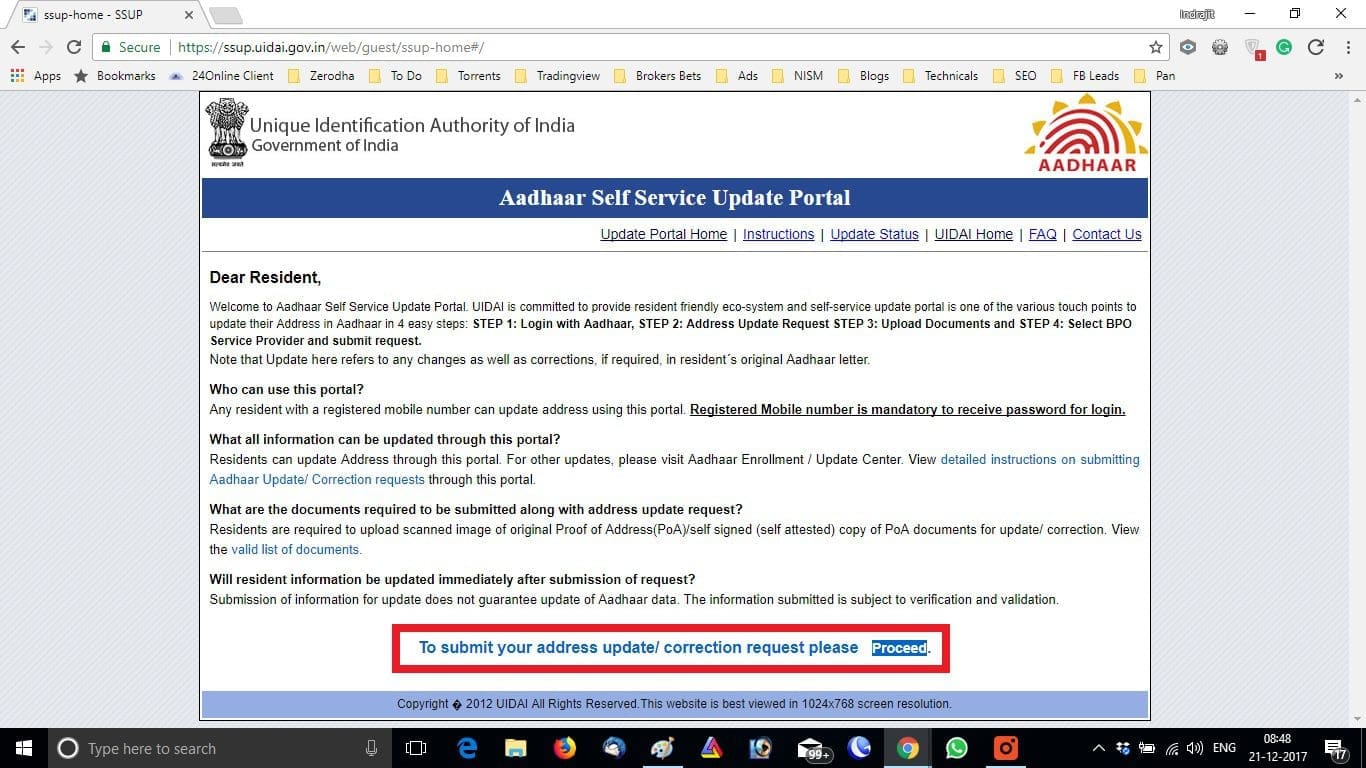Click the Proceed button
1366x768 pixels.
tap(898, 648)
